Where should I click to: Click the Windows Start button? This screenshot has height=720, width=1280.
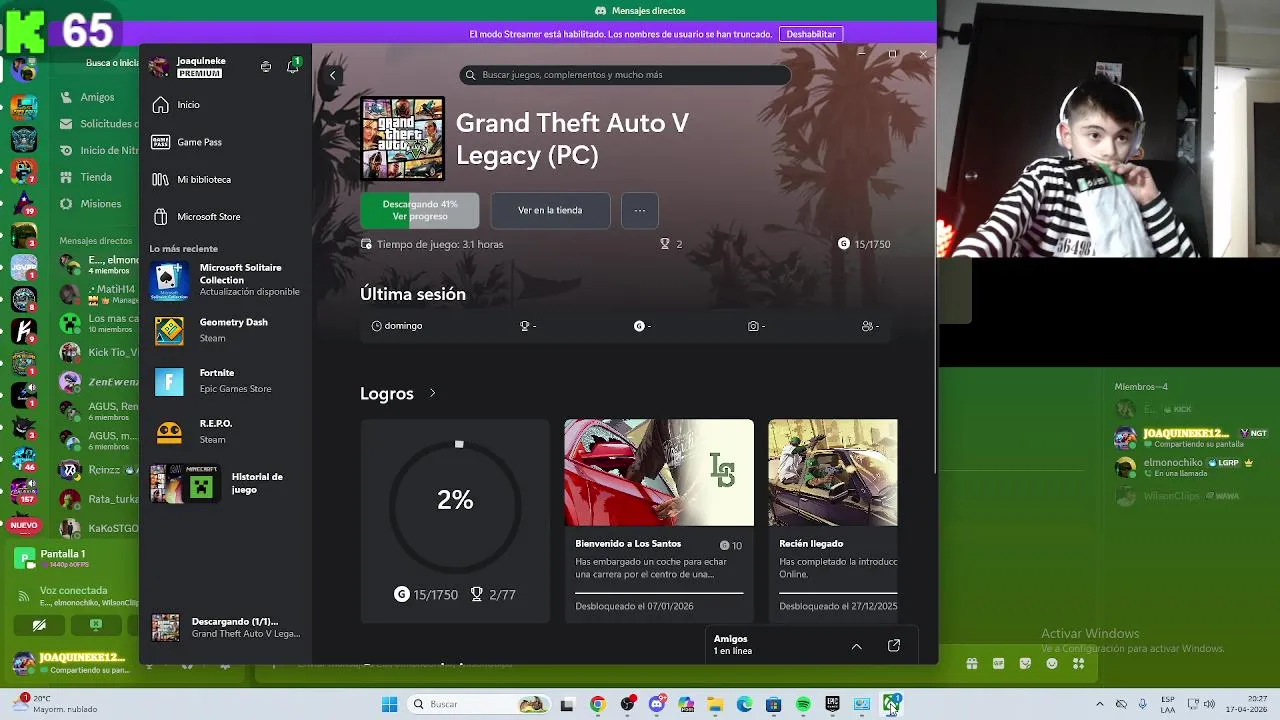tap(389, 705)
